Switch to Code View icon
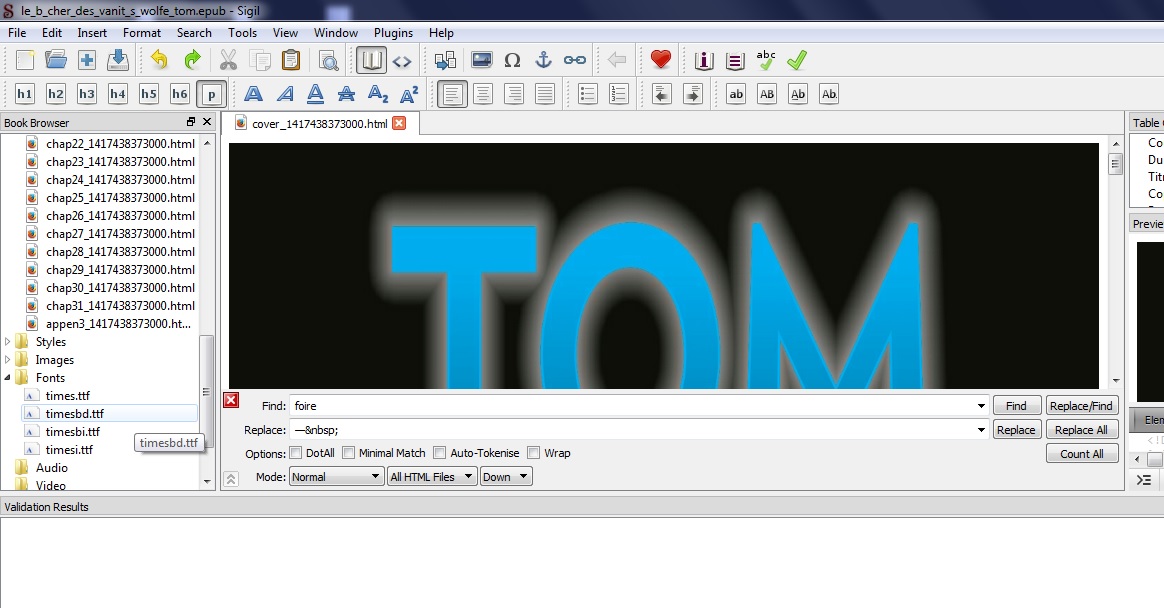The height and width of the screenshot is (608, 1164). point(402,60)
